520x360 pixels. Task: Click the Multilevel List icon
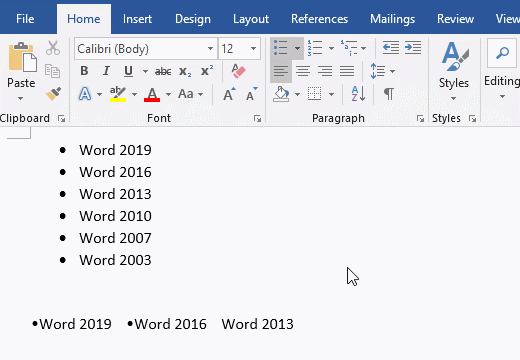pyautogui.click(x=349, y=48)
